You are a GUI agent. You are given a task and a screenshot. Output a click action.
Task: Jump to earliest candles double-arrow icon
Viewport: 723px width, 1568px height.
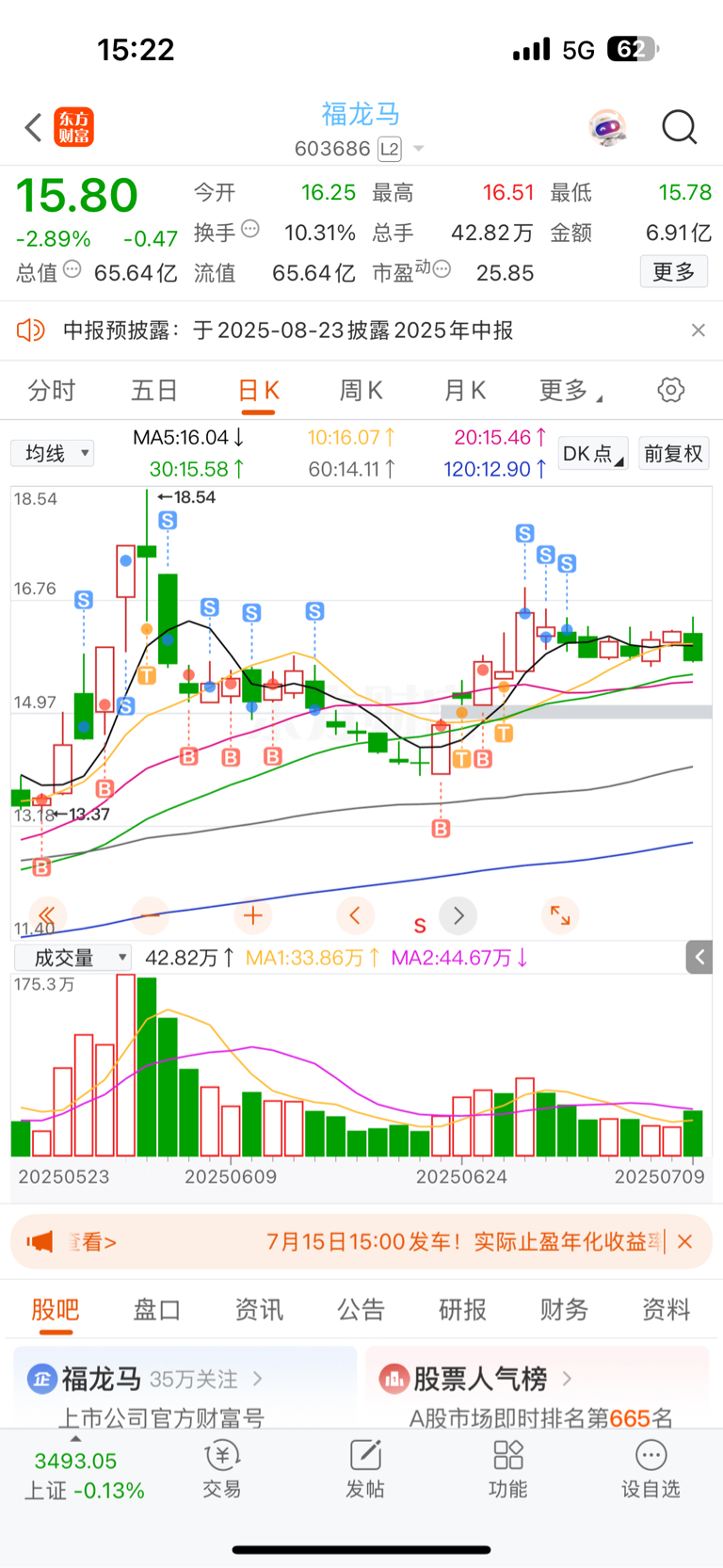click(x=47, y=914)
